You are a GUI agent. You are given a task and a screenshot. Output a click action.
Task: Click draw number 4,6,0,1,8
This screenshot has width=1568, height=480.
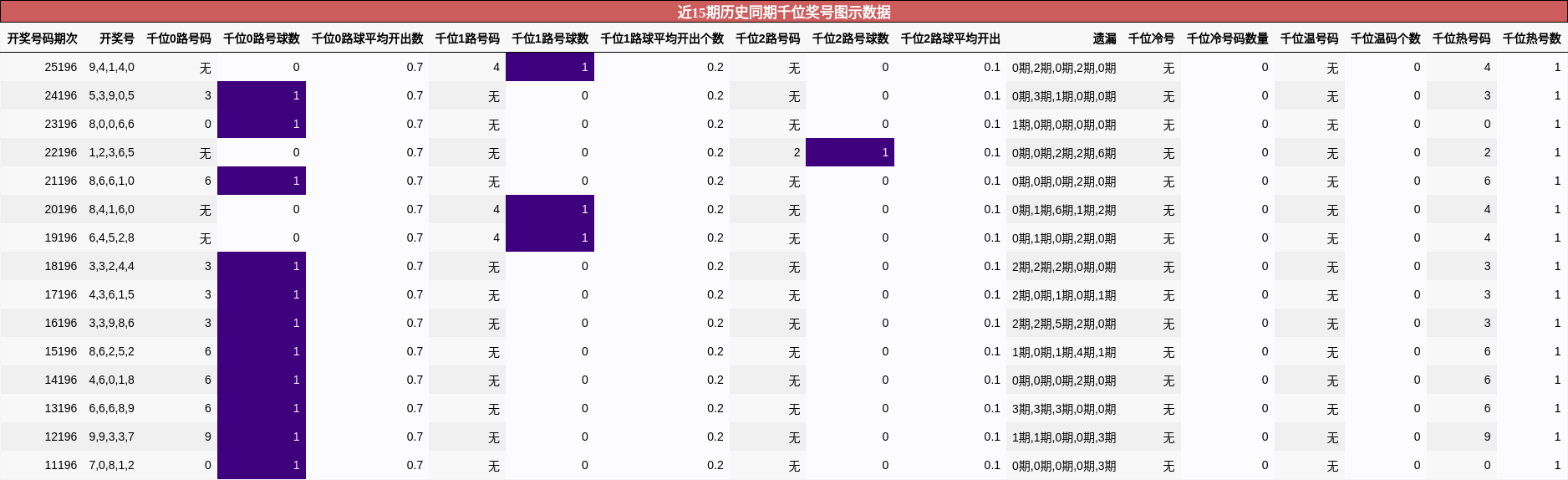pyautogui.click(x=112, y=380)
